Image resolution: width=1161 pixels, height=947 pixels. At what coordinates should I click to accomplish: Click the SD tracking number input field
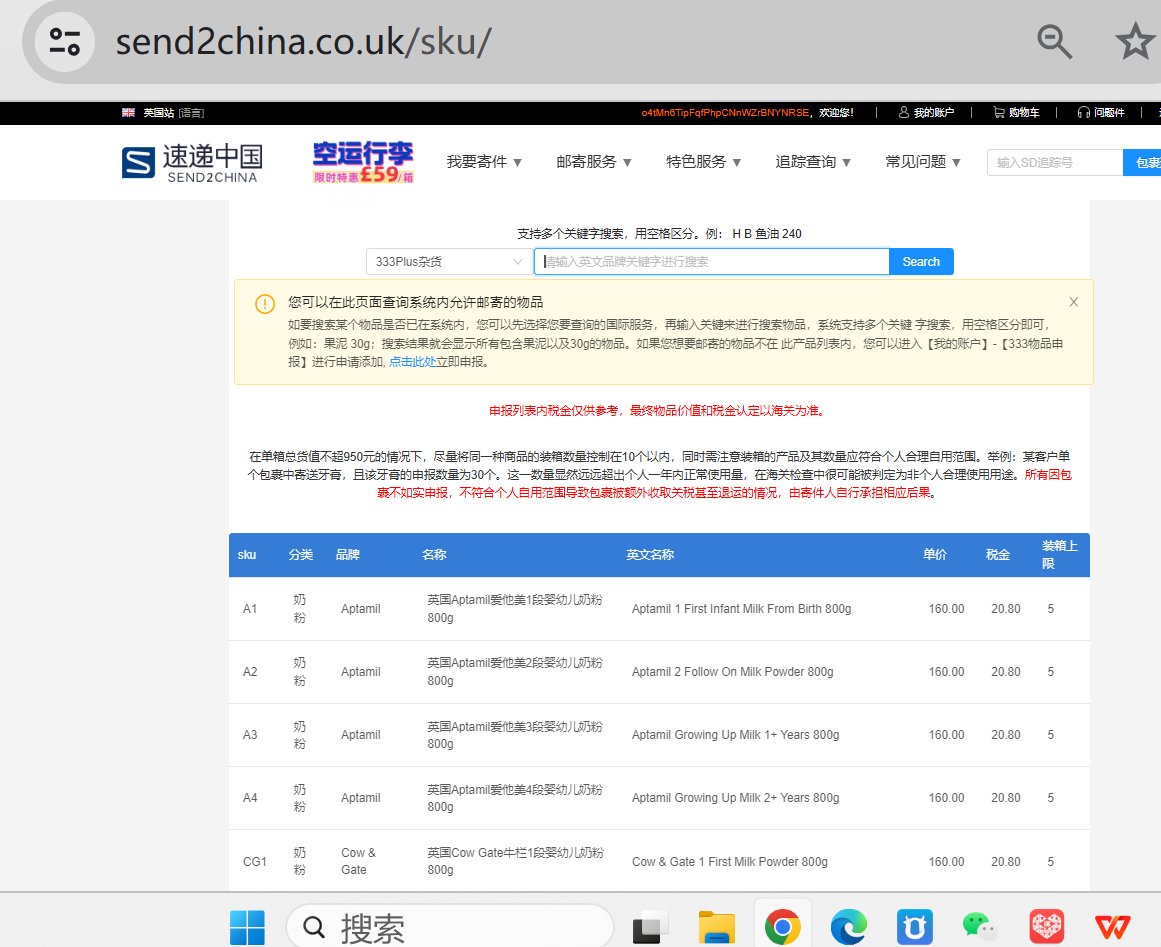tap(1055, 162)
